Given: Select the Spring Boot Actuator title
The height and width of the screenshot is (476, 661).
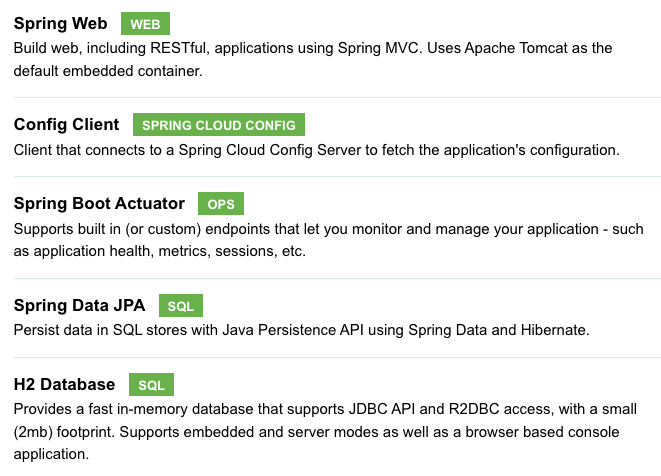Looking at the screenshot, I should coord(99,204).
